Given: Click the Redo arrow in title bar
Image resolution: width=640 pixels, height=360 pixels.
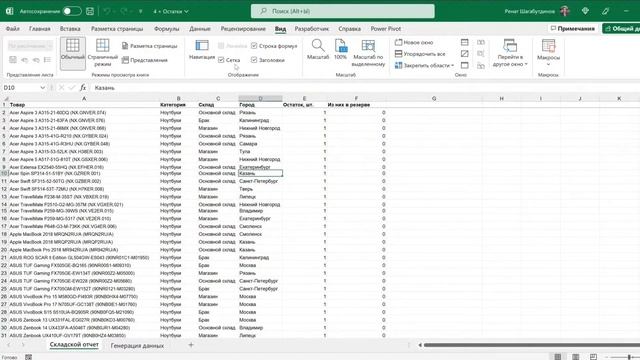Looking at the screenshot, I should click(x=124, y=11).
